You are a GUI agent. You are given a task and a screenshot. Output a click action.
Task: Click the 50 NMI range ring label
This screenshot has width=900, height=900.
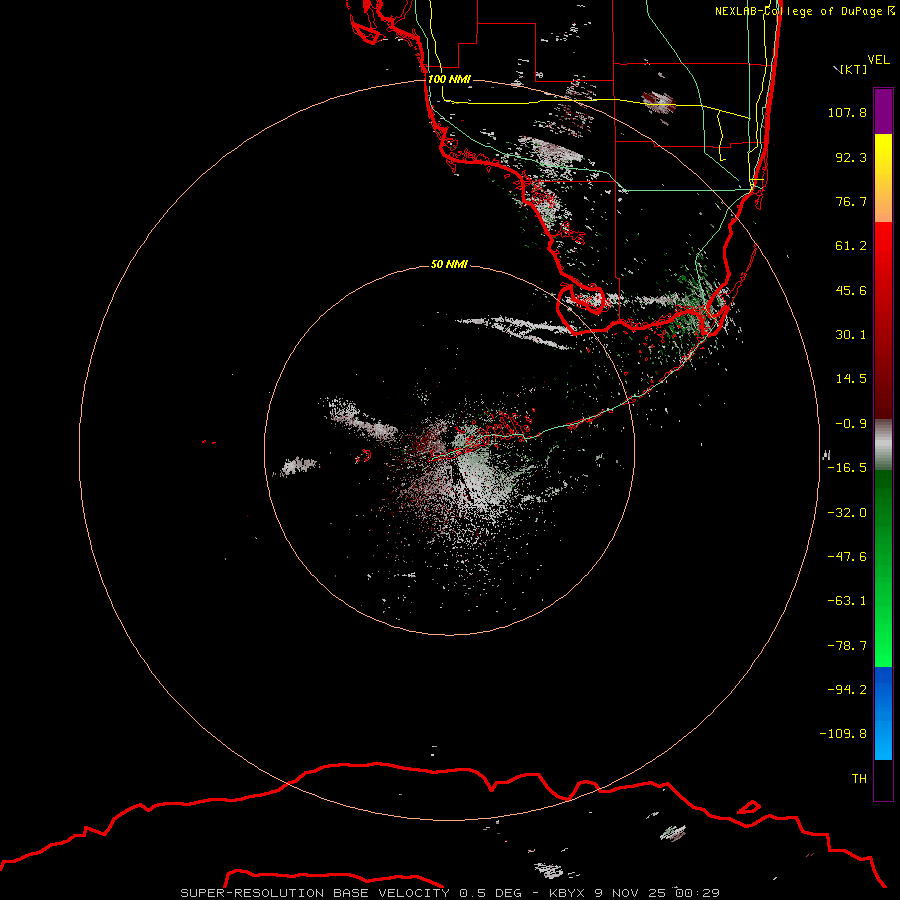(x=449, y=264)
